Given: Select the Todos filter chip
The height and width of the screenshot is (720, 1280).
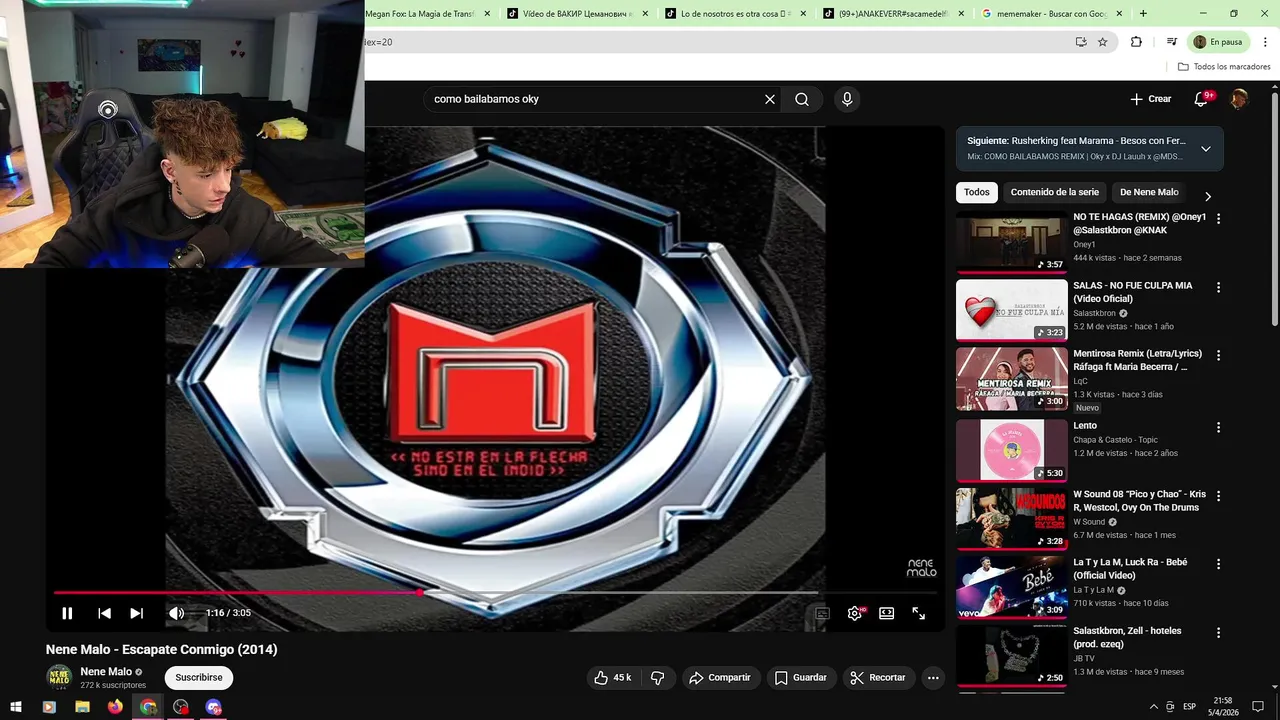Looking at the screenshot, I should pyautogui.click(x=977, y=192).
